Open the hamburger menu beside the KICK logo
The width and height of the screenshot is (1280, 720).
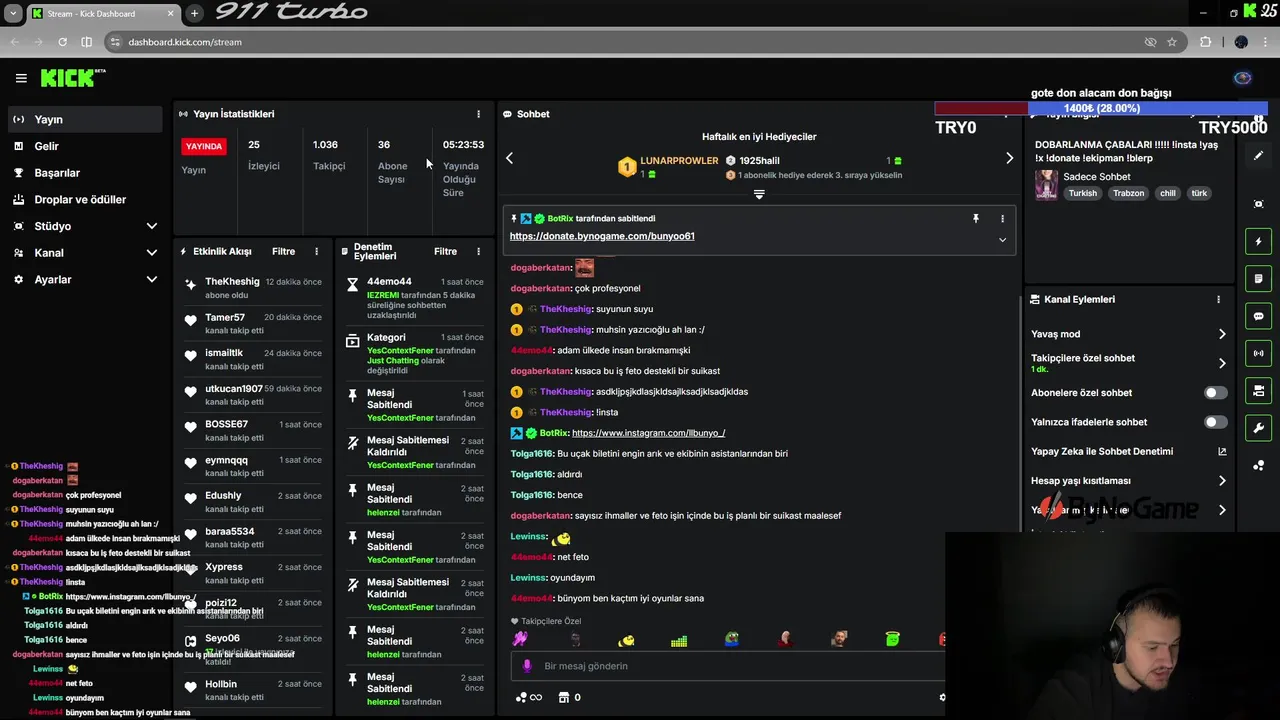coord(21,78)
